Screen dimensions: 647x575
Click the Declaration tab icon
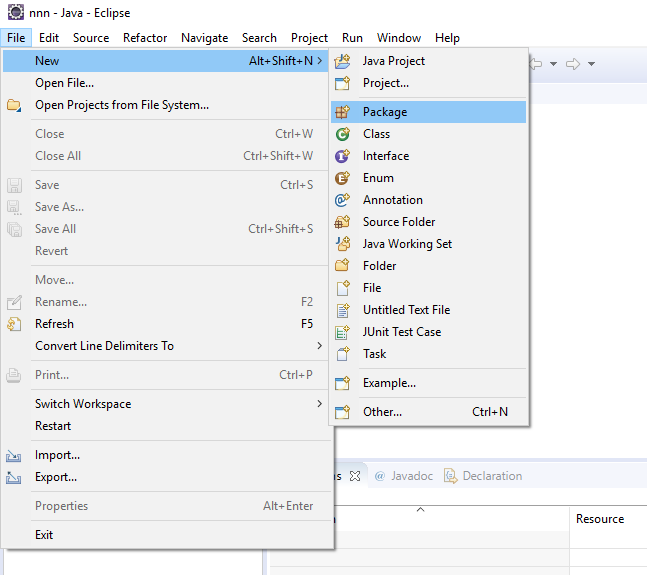pos(450,476)
